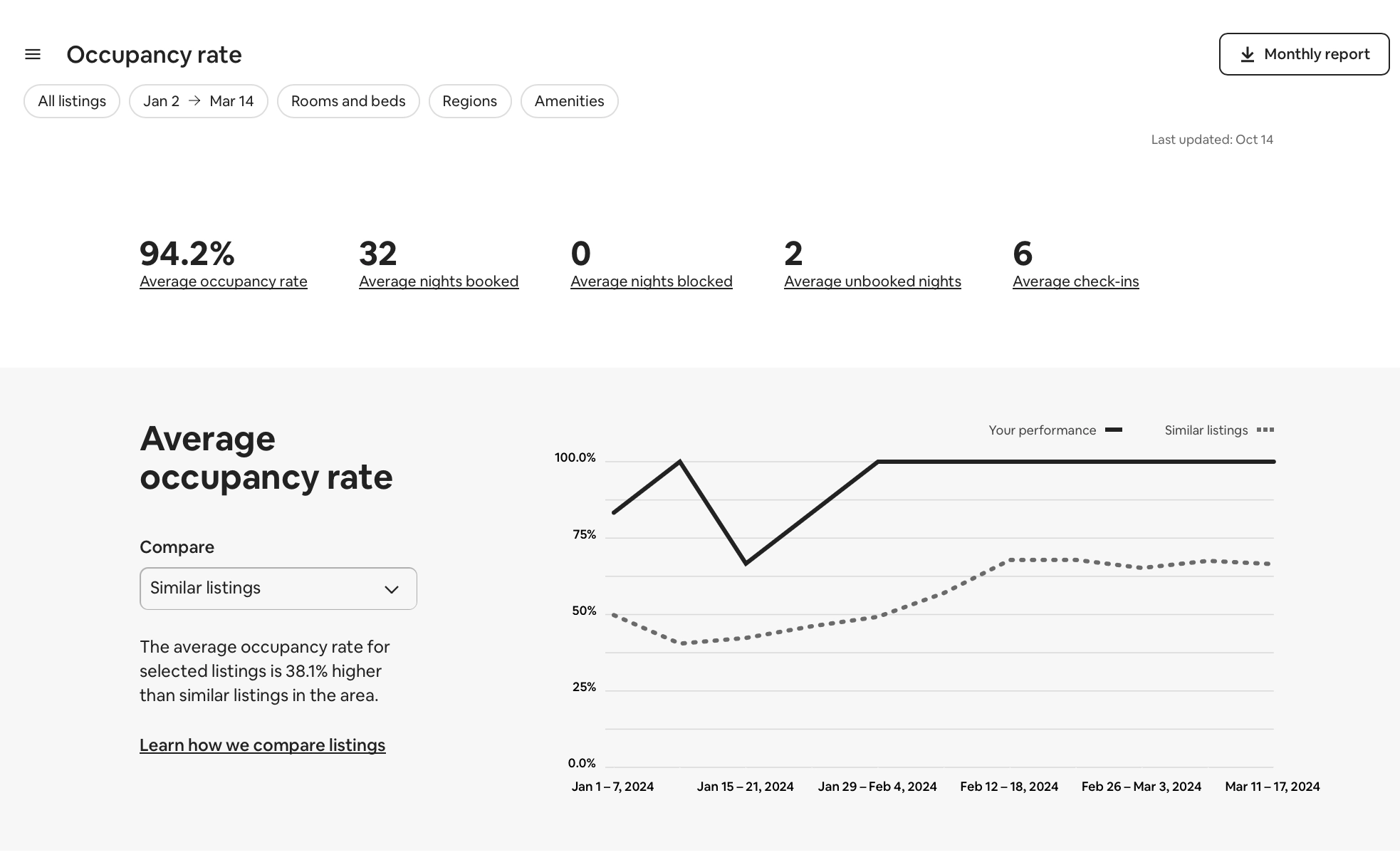Download the Monthly report
Screen dimensions: 1400x855
(x=1303, y=54)
